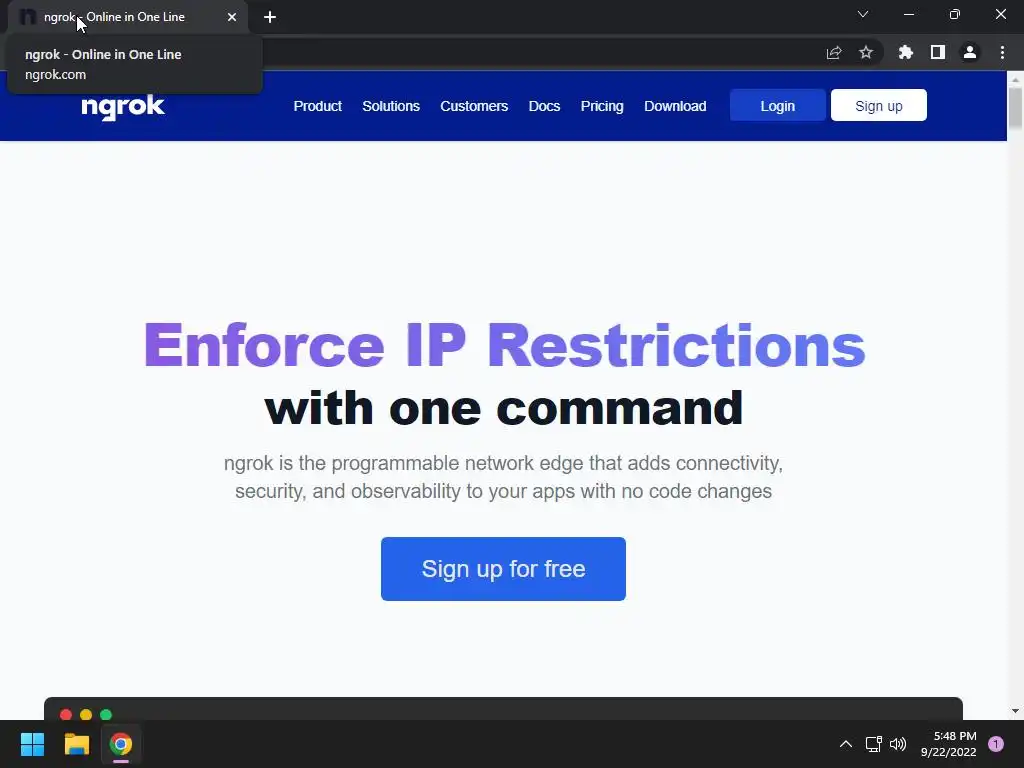Open the Docs link
Screen dimensions: 1024x768
544,106
